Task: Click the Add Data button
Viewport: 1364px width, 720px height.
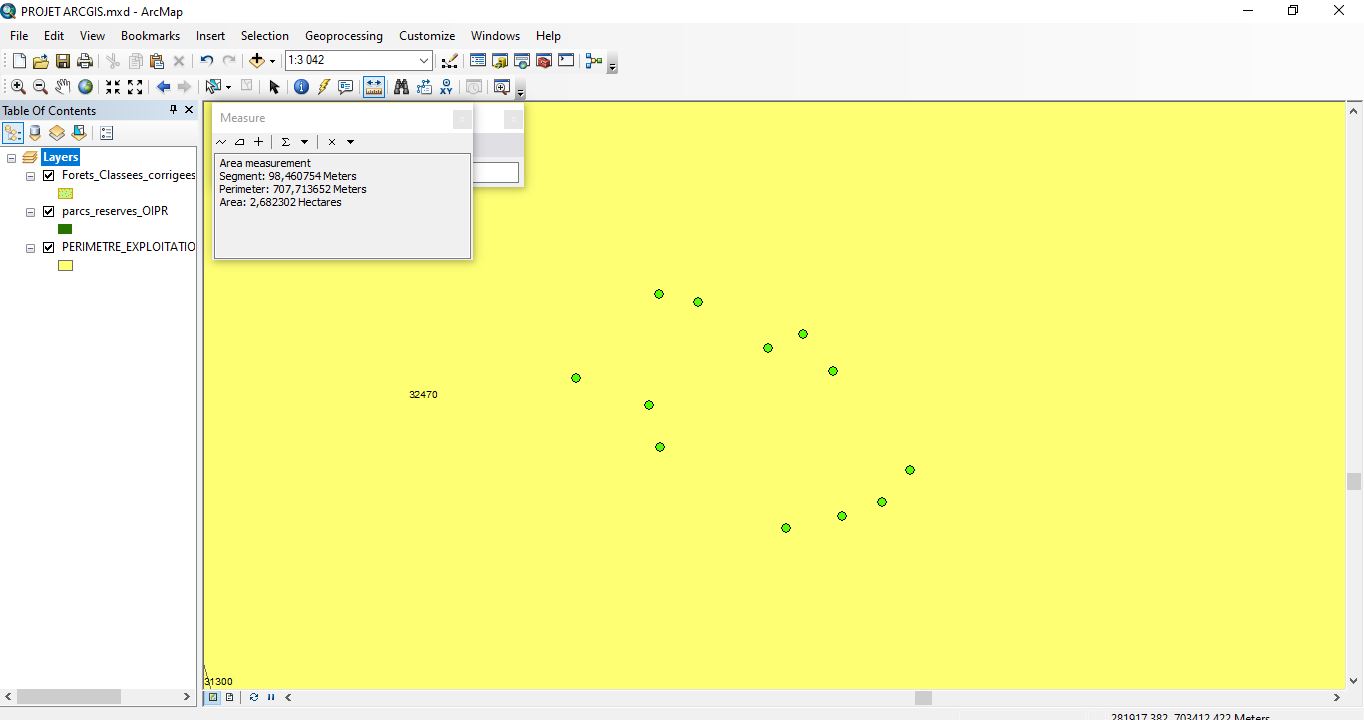Action: [x=257, y=61]
